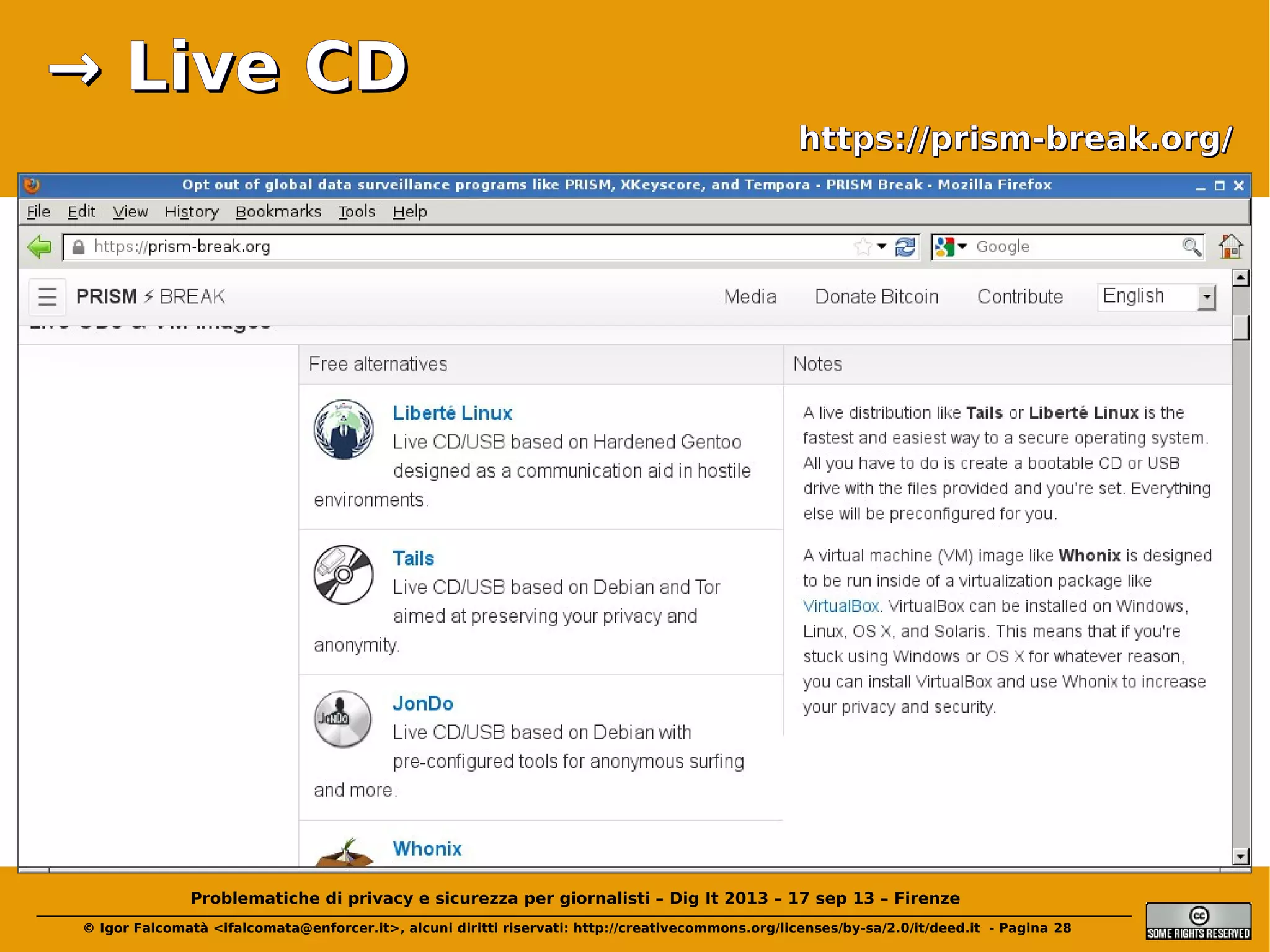Click the Whonix logo icon

[x=344, y=852]
